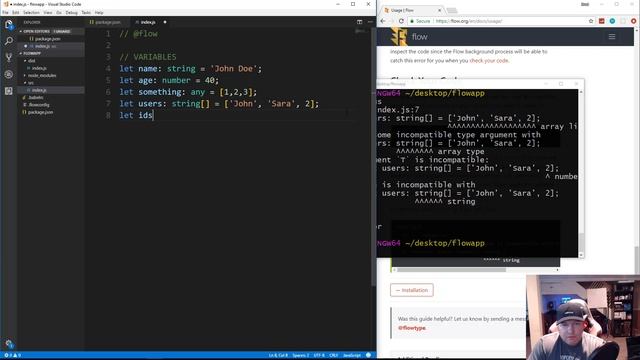The height and width of the screenshot is (360, 640).
Task: Open the Explorer view in activity bar
Action: coord(9,24)
